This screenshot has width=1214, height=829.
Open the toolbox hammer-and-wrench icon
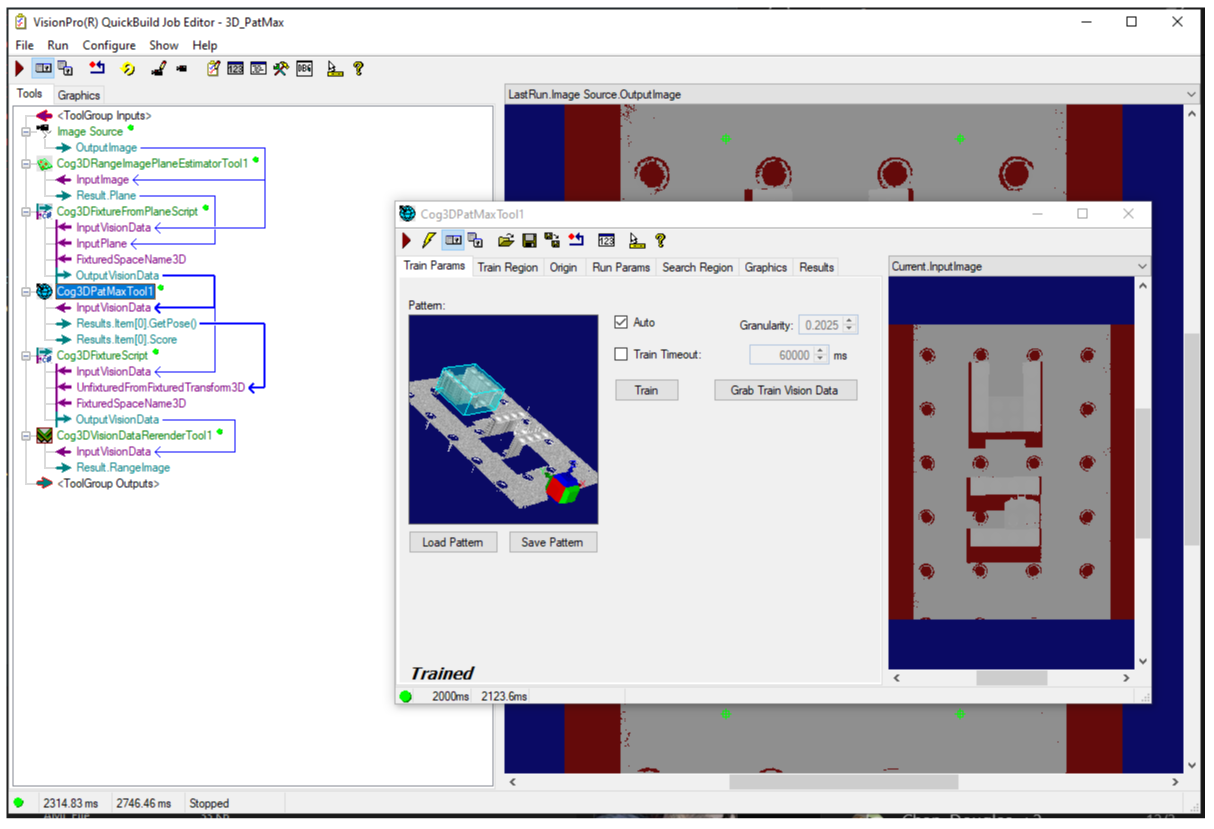(x=281, y=69)
